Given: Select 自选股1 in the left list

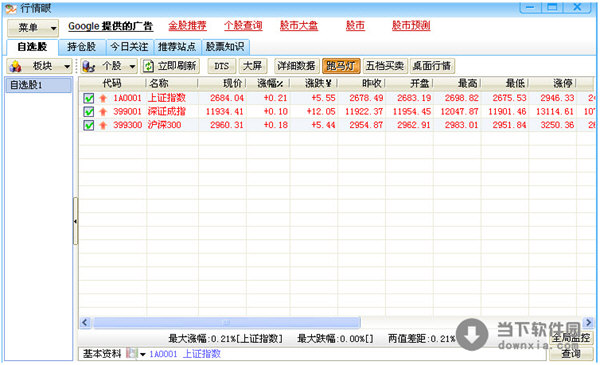Looking at the screenshot, I should click(38, 85).
